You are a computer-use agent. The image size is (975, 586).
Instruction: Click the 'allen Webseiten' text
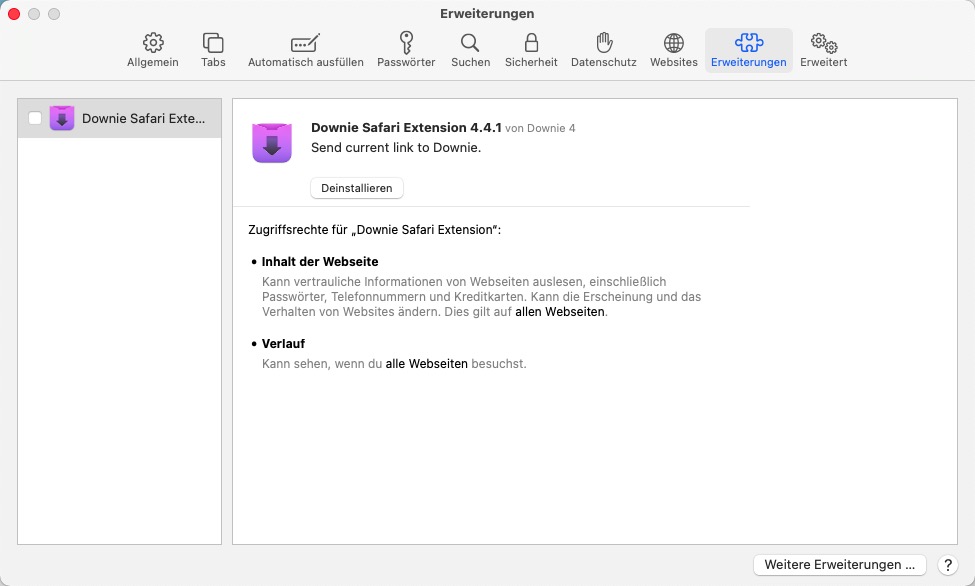pos(560,312)
